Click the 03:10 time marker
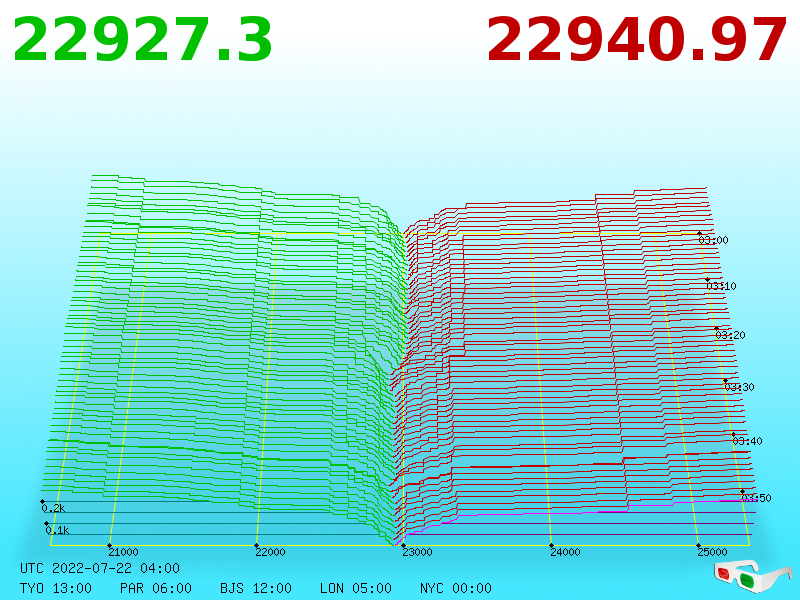Image resolution: width=800 pixels, height=600 pixels. [721, 286]
